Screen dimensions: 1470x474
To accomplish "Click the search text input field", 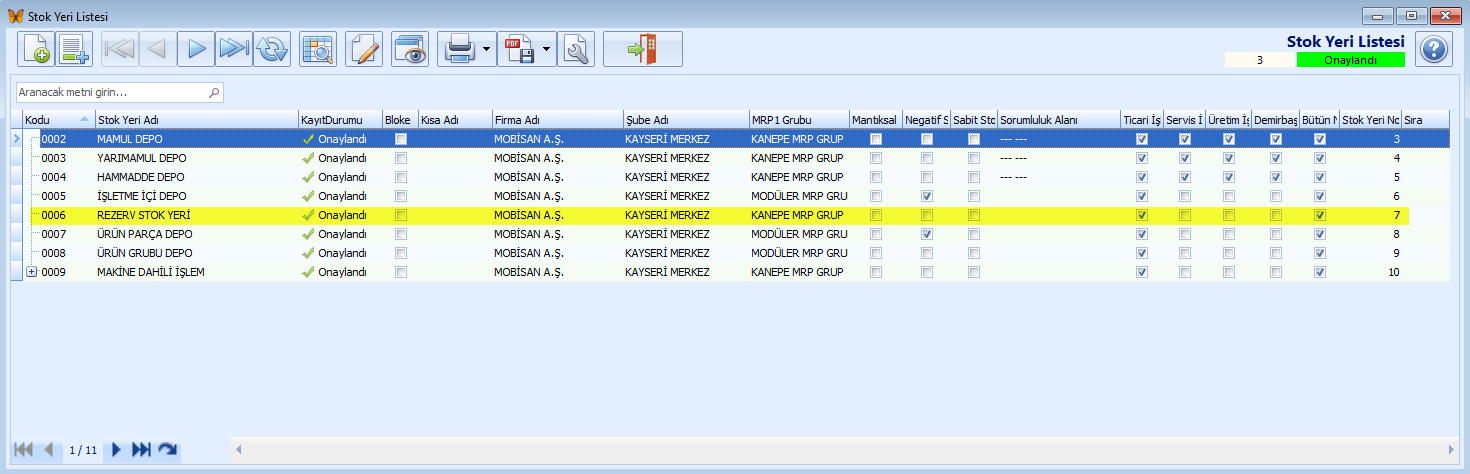I will [x=119, y=92].
